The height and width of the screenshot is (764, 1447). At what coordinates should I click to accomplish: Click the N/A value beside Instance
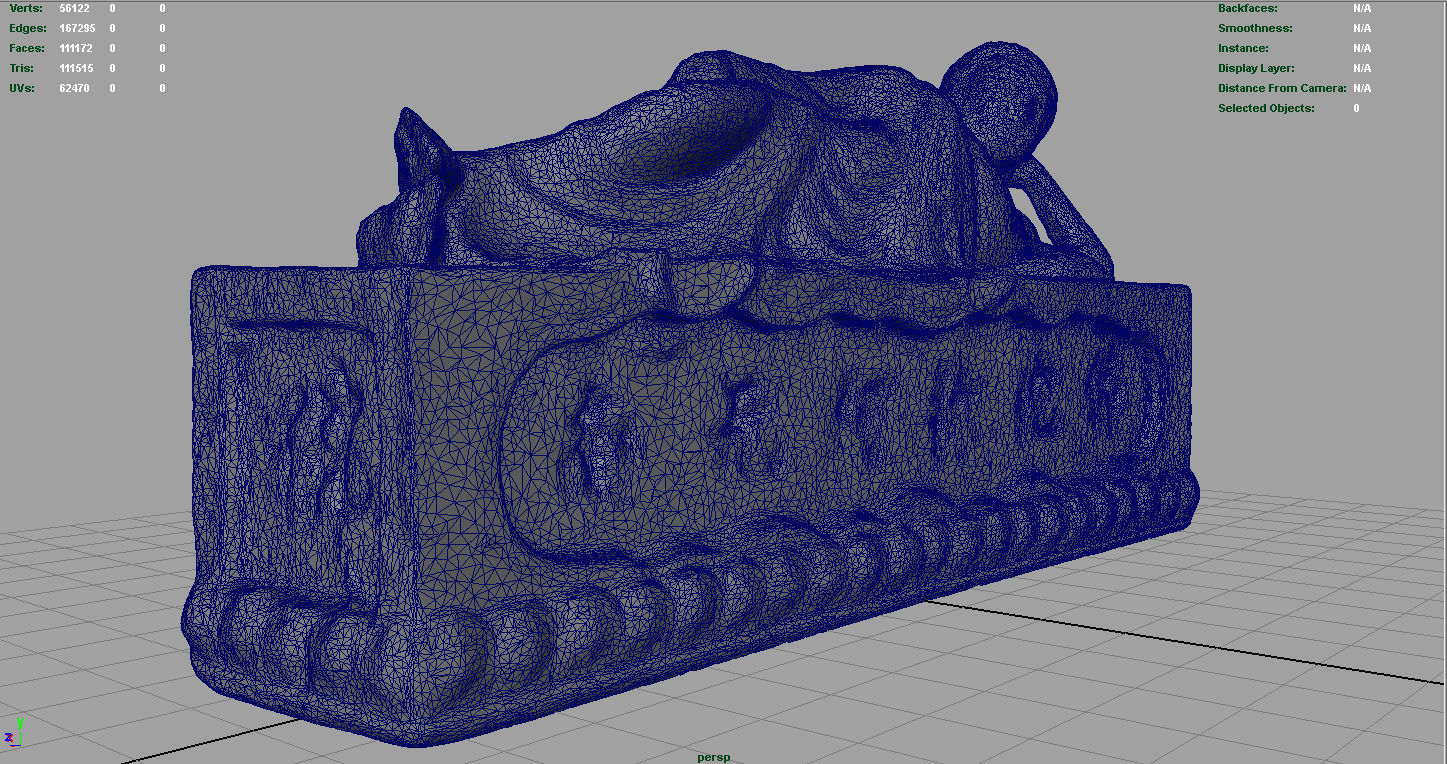tap(1362, 48)
